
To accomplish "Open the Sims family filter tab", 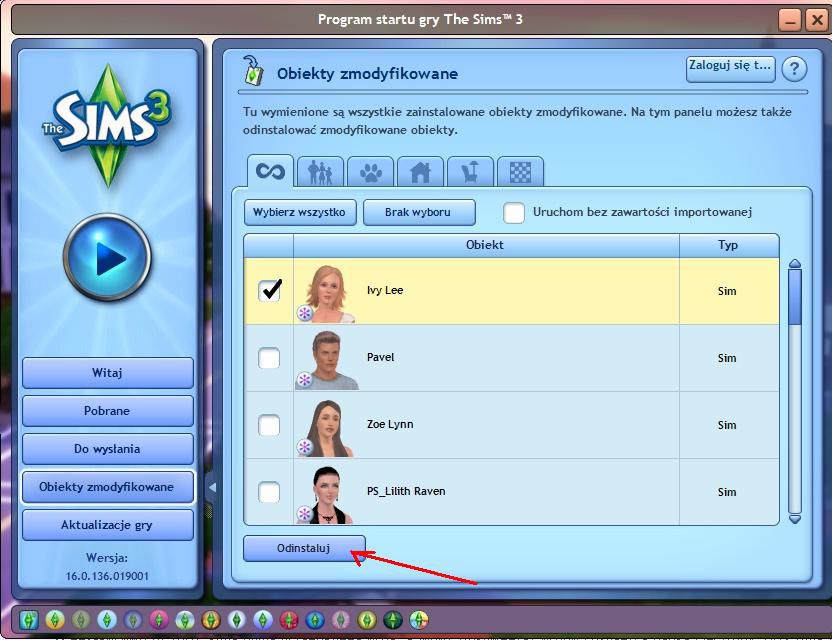I will click(x=320, y=172).
